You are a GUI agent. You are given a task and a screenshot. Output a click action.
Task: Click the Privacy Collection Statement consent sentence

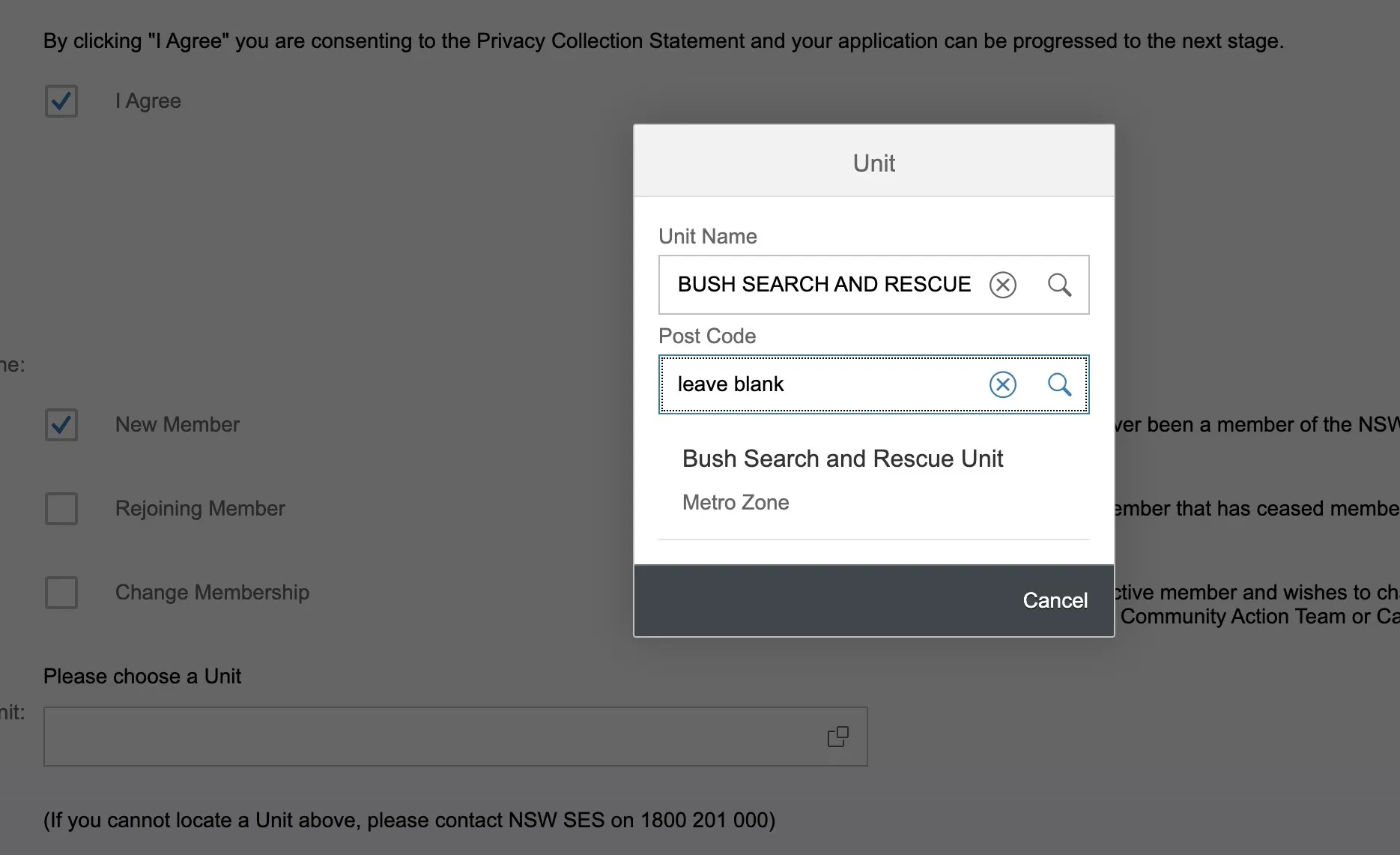click(663, 41)
